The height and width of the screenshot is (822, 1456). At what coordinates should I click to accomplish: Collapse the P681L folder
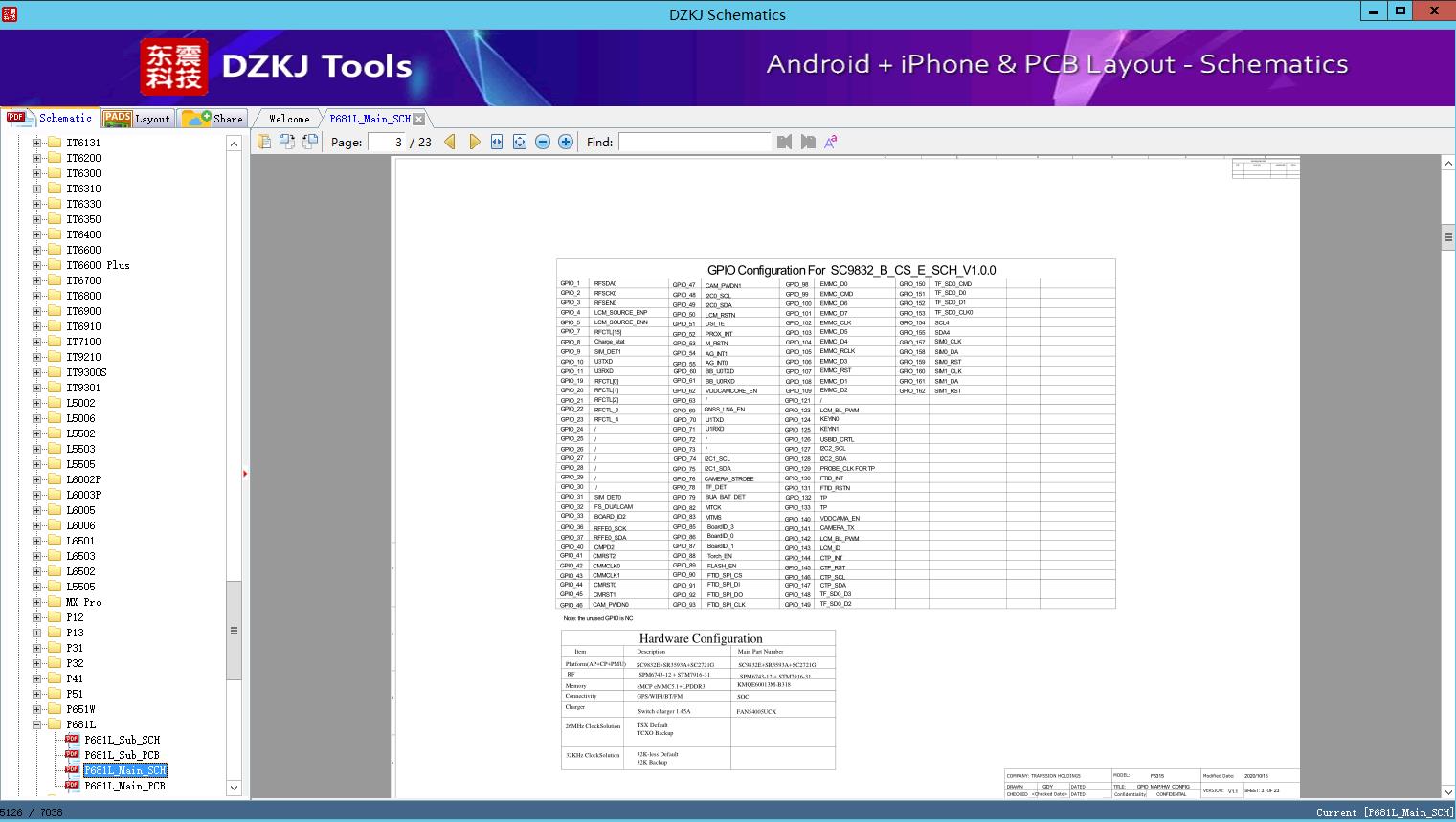pos(37,724)
